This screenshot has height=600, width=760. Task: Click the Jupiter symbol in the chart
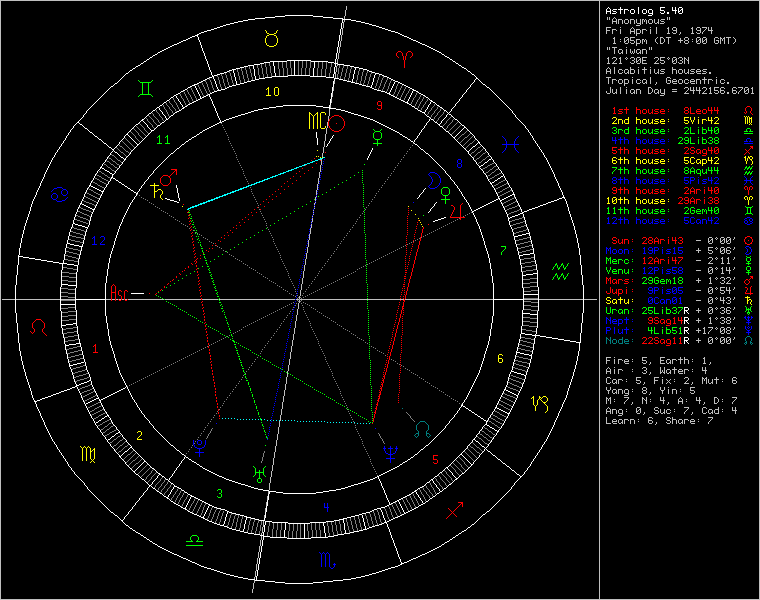[457, 211]
